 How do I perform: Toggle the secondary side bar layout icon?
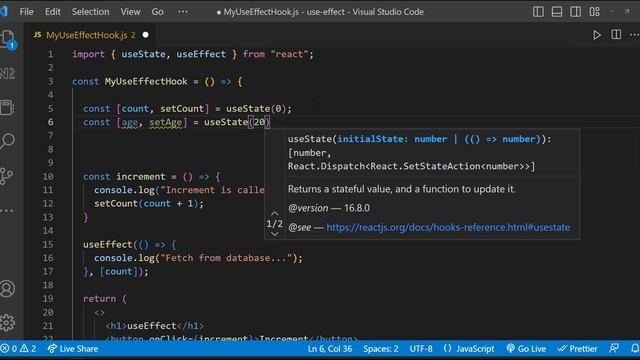576,12
